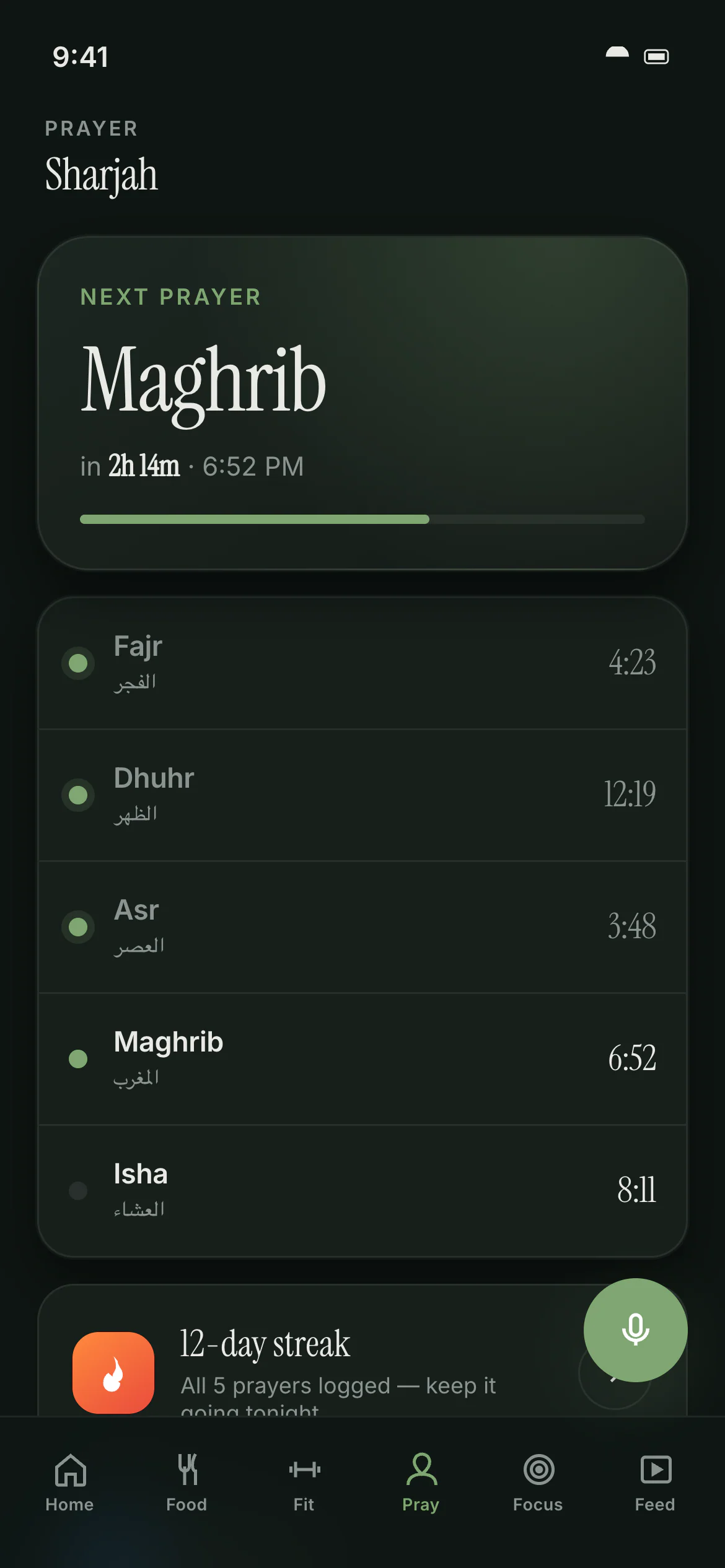Tap the green microphone voice button
725x1568 pixels.
pos(635,1330)
